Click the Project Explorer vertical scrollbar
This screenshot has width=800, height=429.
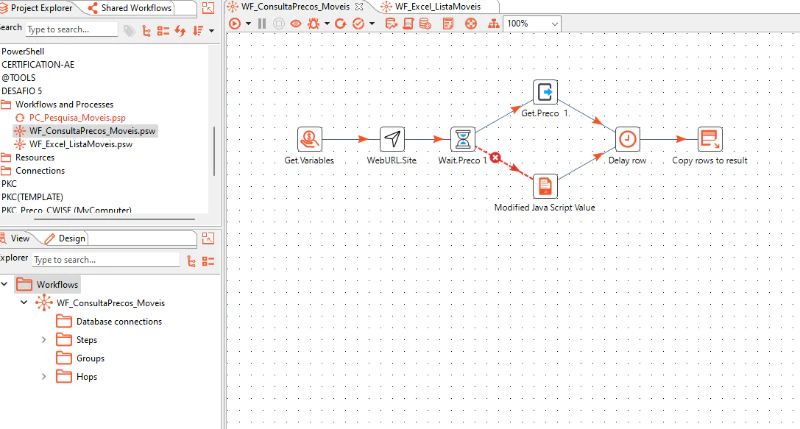coord(214,151)
